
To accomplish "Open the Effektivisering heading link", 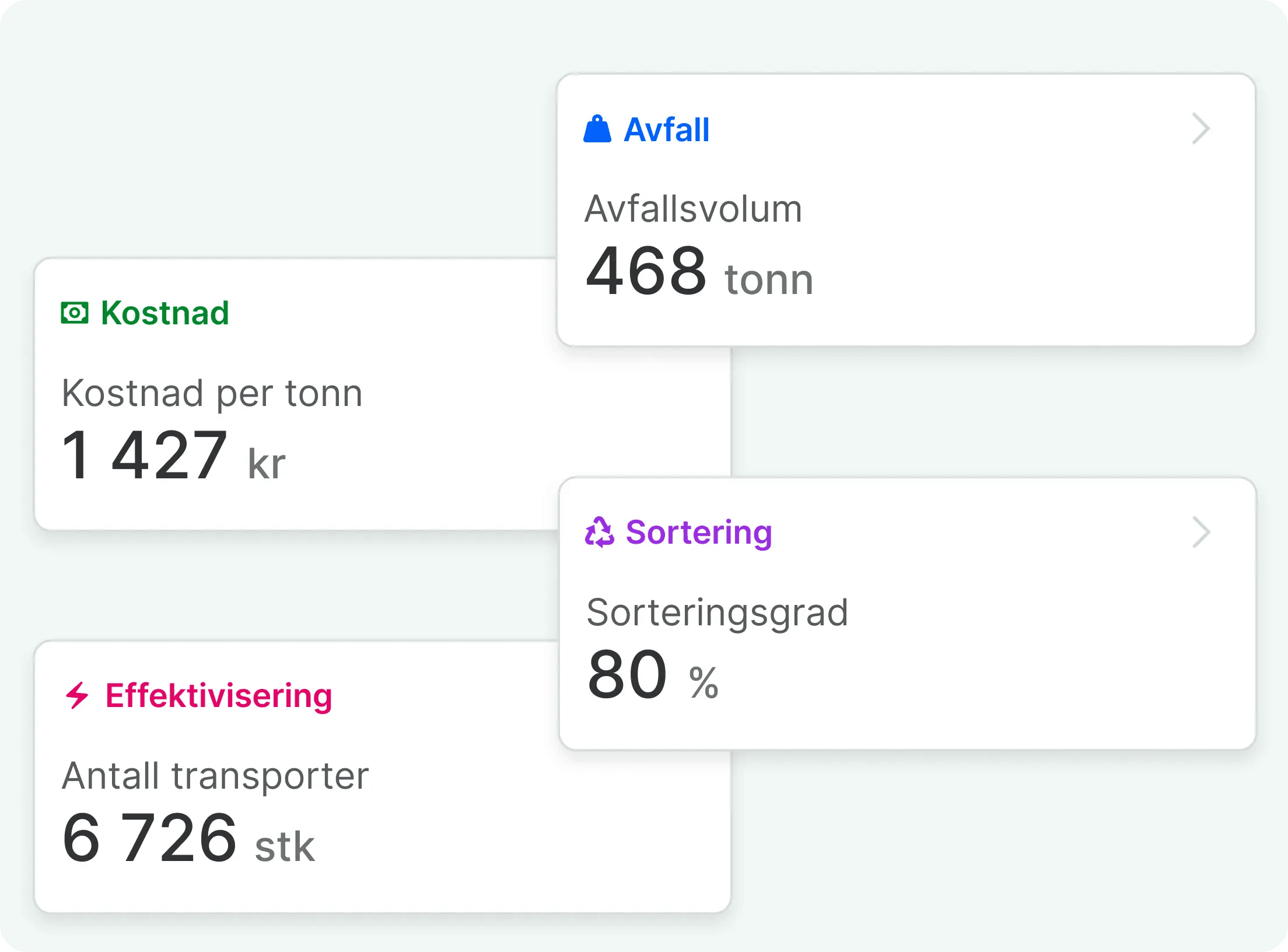I will pyautogui.click(x=218, y=696).
